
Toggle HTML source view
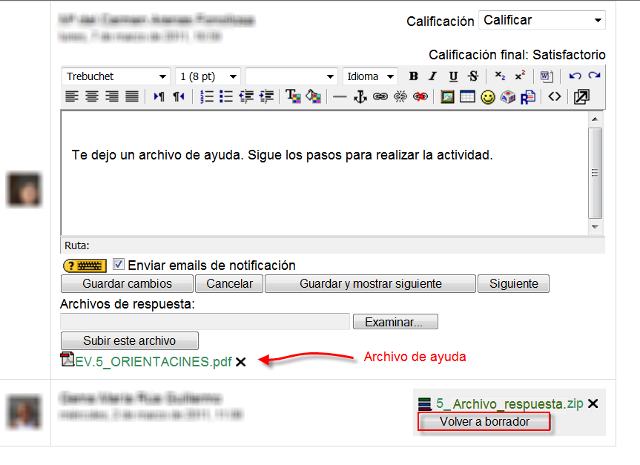click(x=555, y=97)
